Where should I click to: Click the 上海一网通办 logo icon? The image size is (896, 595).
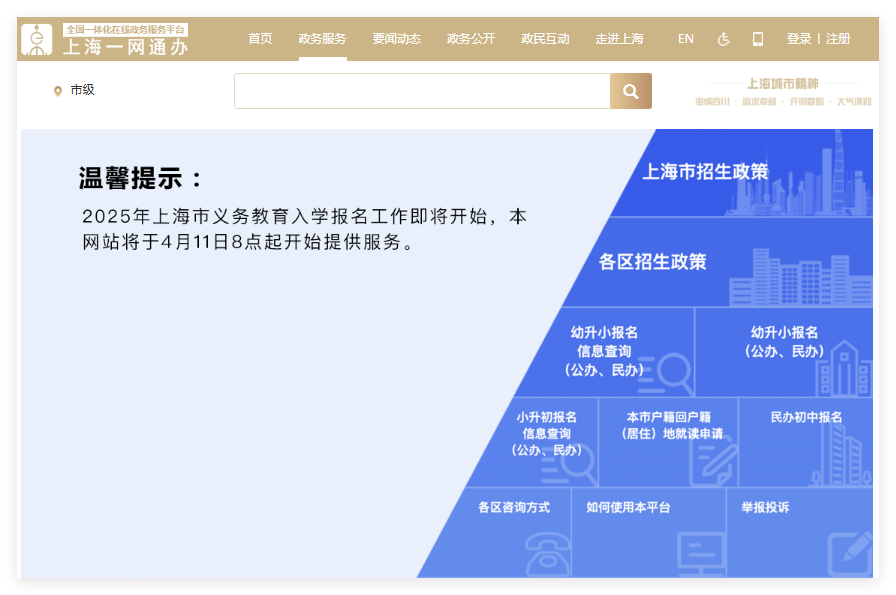point(37,39)
